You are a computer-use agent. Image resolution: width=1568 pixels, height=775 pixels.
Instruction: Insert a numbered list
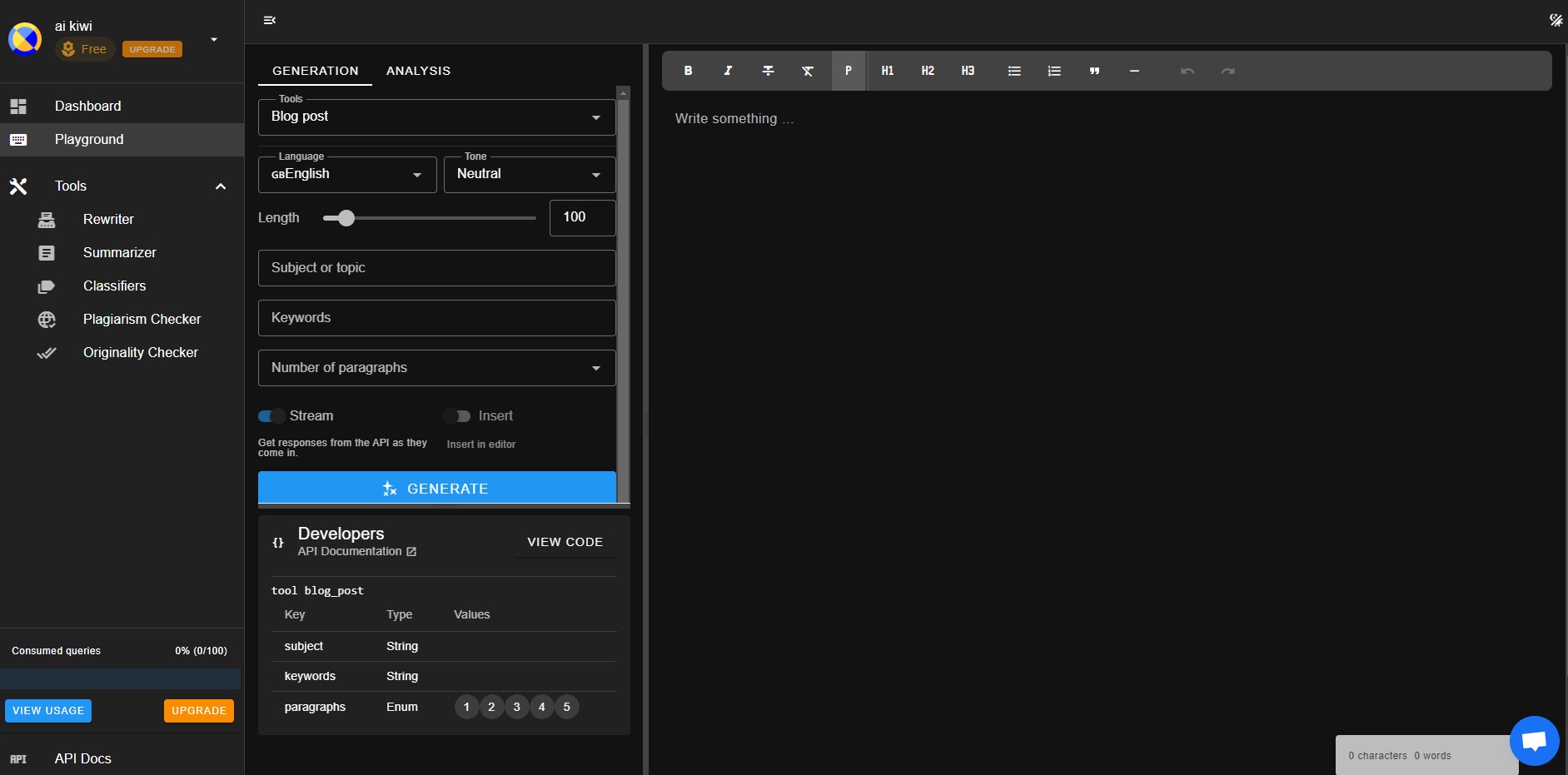1054,71
